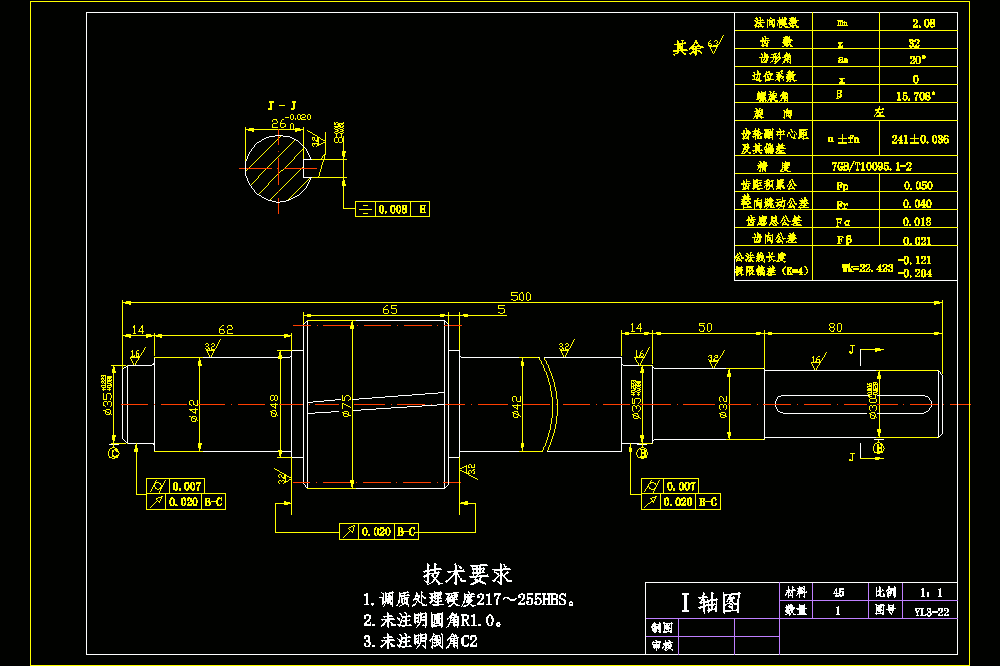Click the '技术要求' heading
This screenshot has width=1000, height=666.
click(467, 574)
